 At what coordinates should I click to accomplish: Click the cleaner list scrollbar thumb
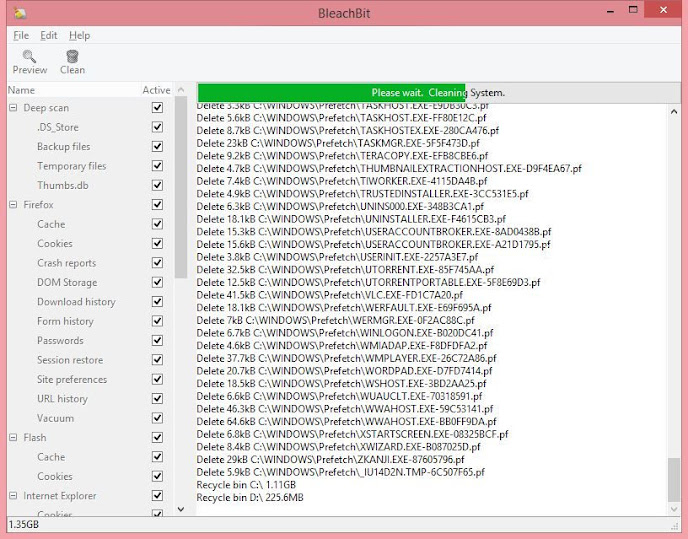181,187
